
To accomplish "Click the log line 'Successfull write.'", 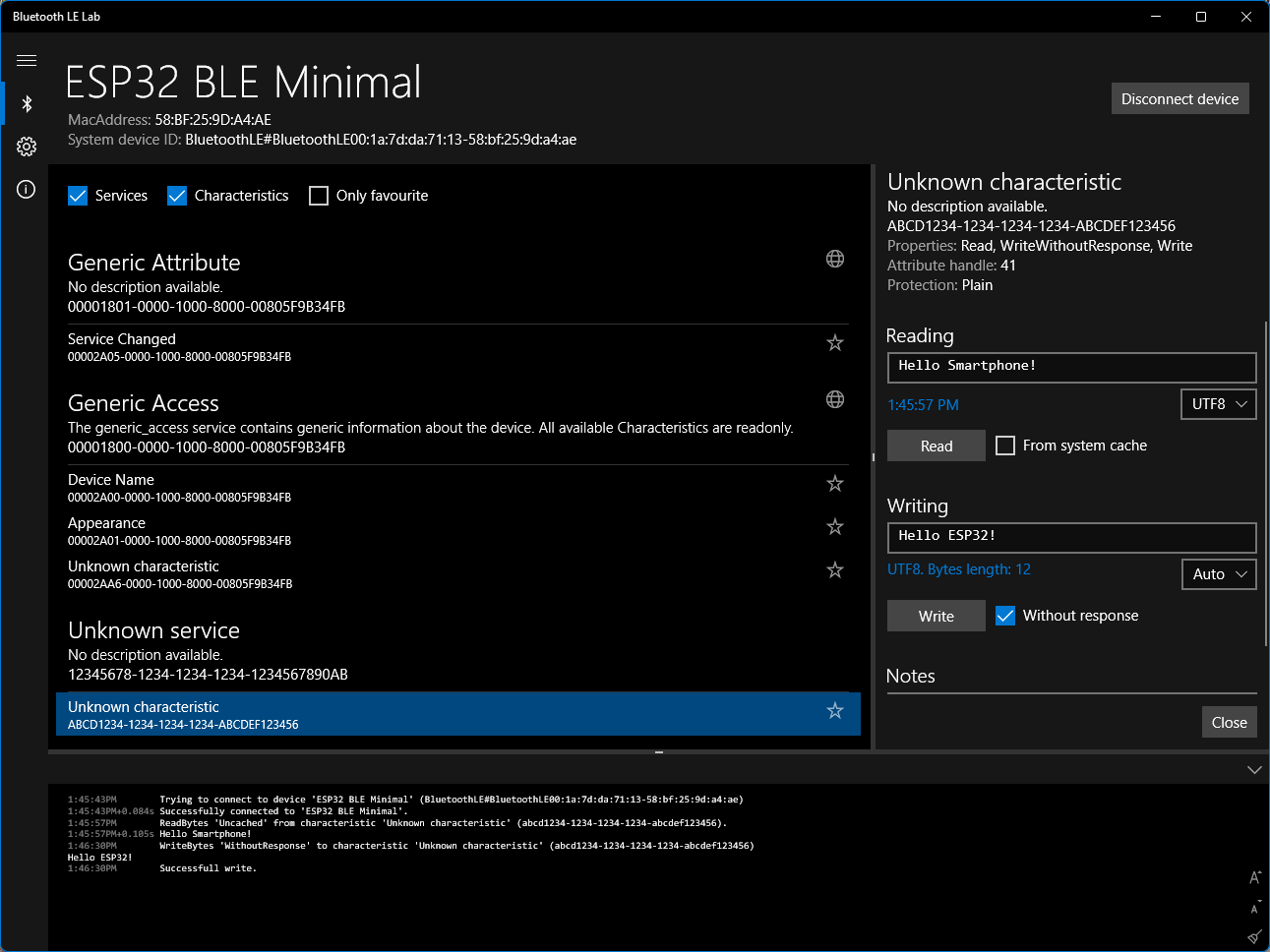I will pos(208,868).
